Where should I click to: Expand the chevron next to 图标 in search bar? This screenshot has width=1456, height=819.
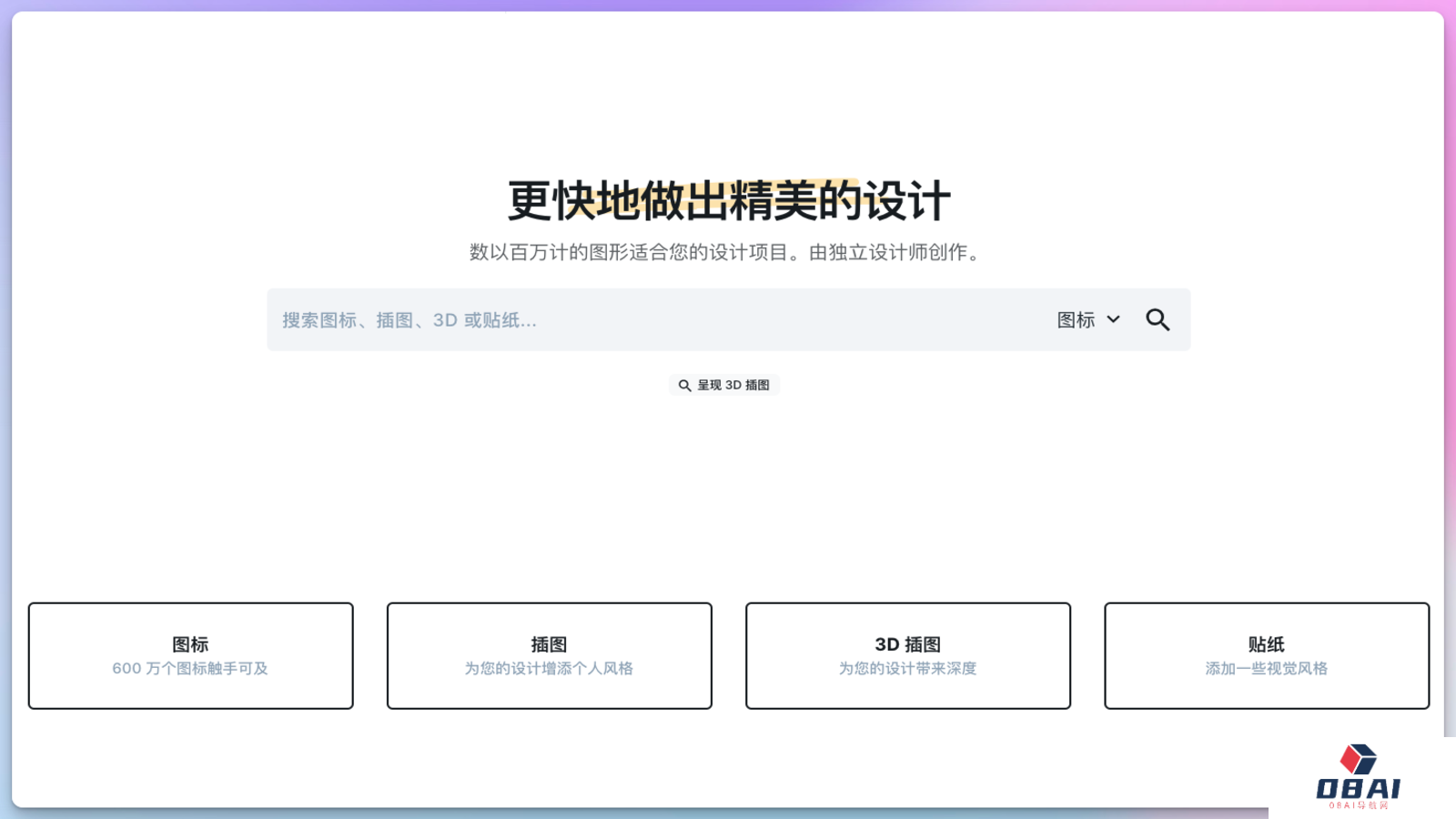point(1113,319)
